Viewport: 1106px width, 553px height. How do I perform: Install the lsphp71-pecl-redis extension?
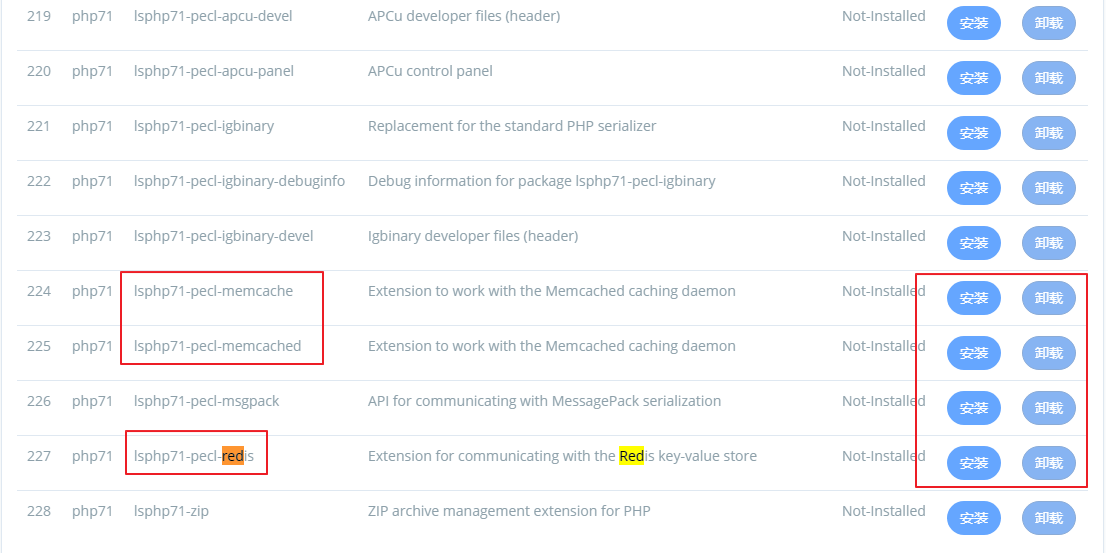[x=973, y=463]
